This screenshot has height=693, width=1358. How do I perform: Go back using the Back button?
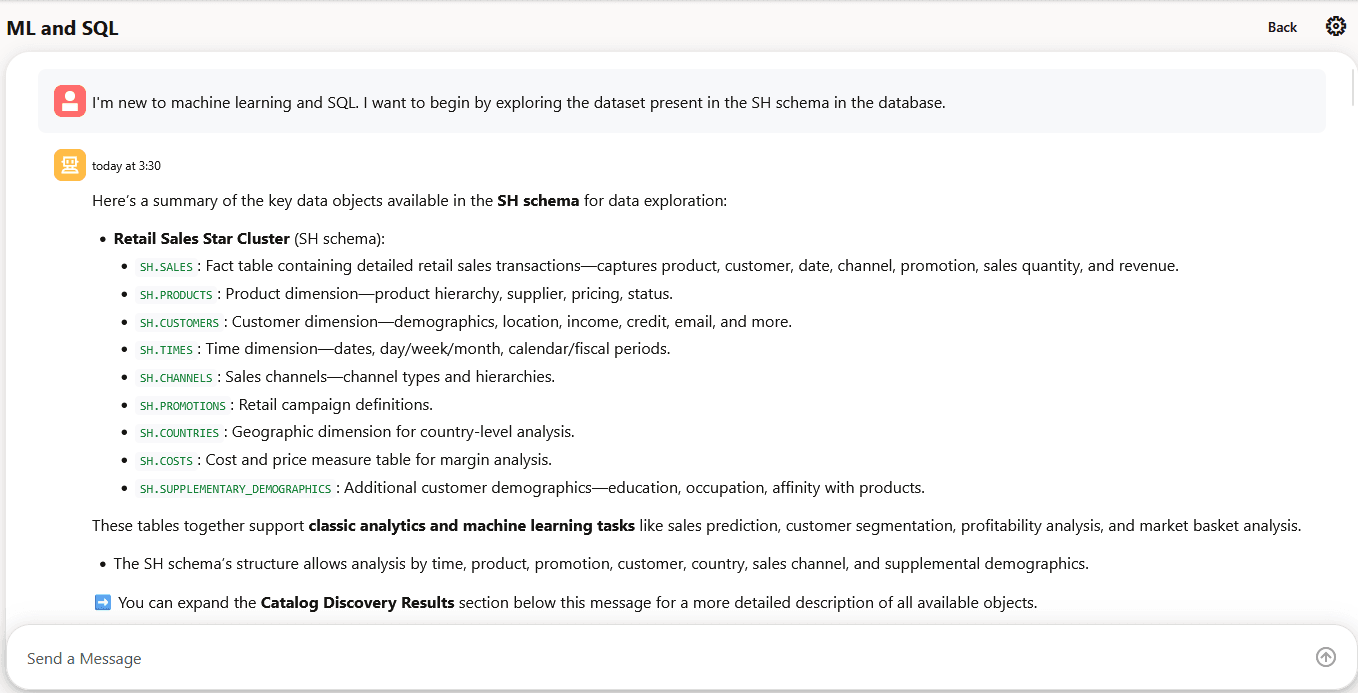(1282, 27)
